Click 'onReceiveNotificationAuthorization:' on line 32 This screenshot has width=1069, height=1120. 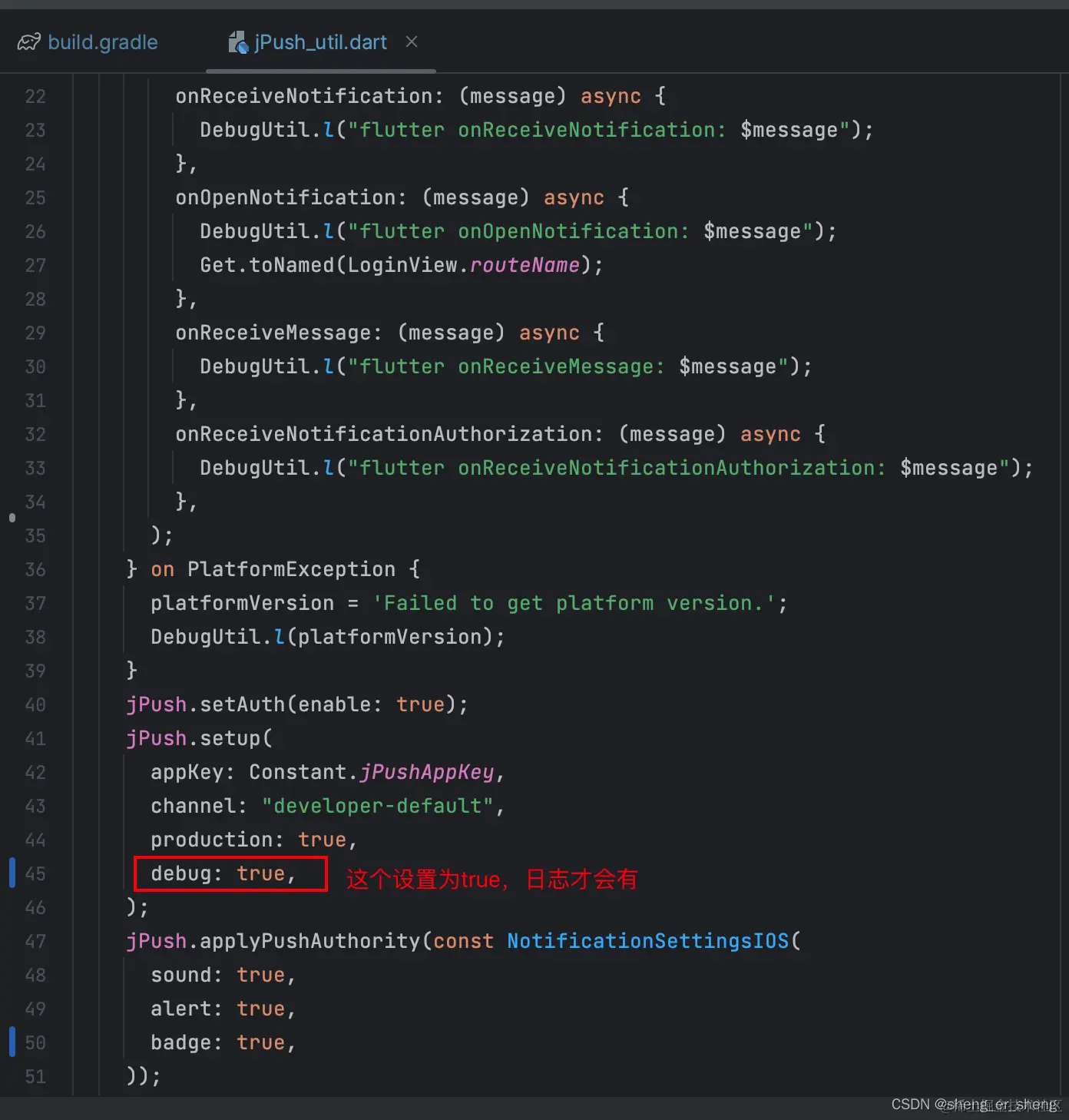coord(389,434)
